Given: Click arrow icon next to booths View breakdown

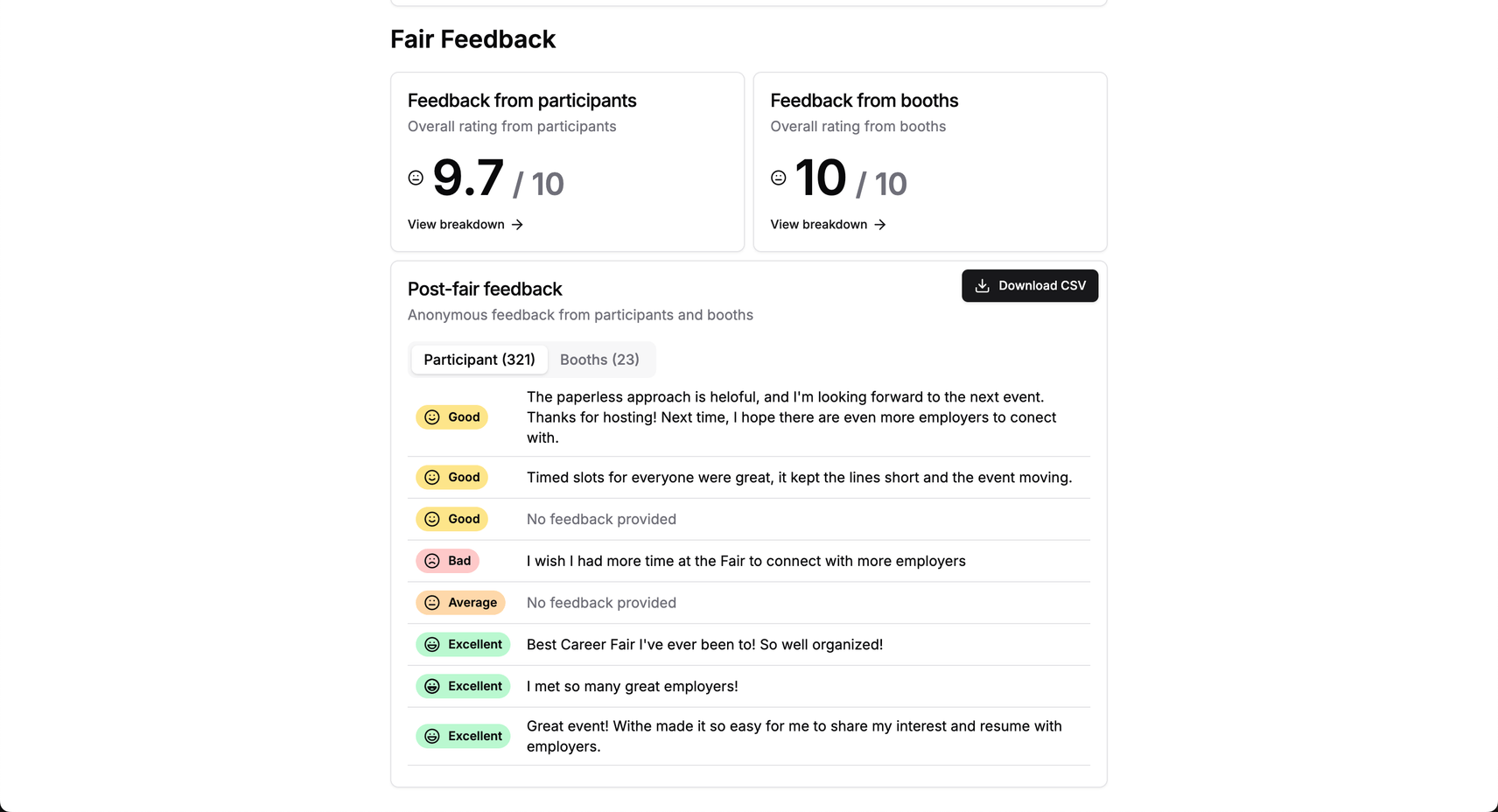Looking at the screenshot, I should pos(880,225).
